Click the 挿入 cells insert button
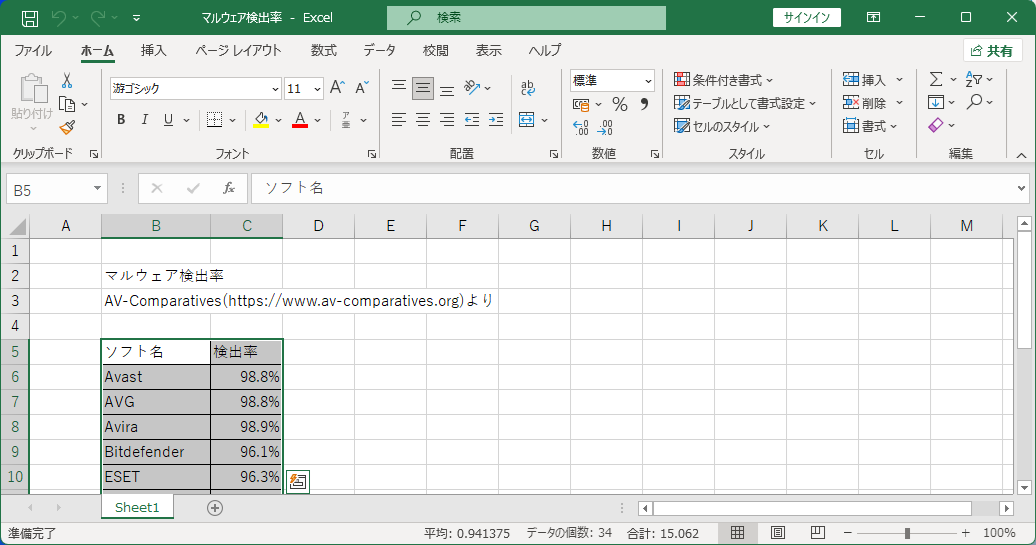This screenshot has height=545, width=1036. point(864,80)
